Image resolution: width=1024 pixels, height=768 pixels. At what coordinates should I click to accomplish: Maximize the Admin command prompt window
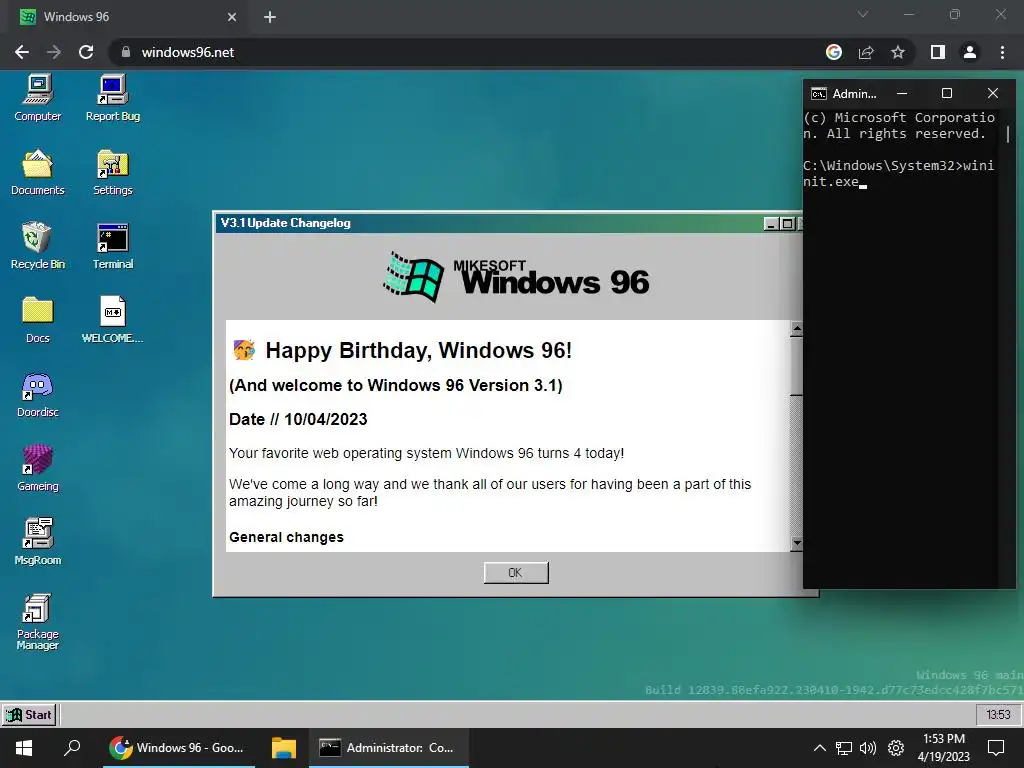[946, 93]
